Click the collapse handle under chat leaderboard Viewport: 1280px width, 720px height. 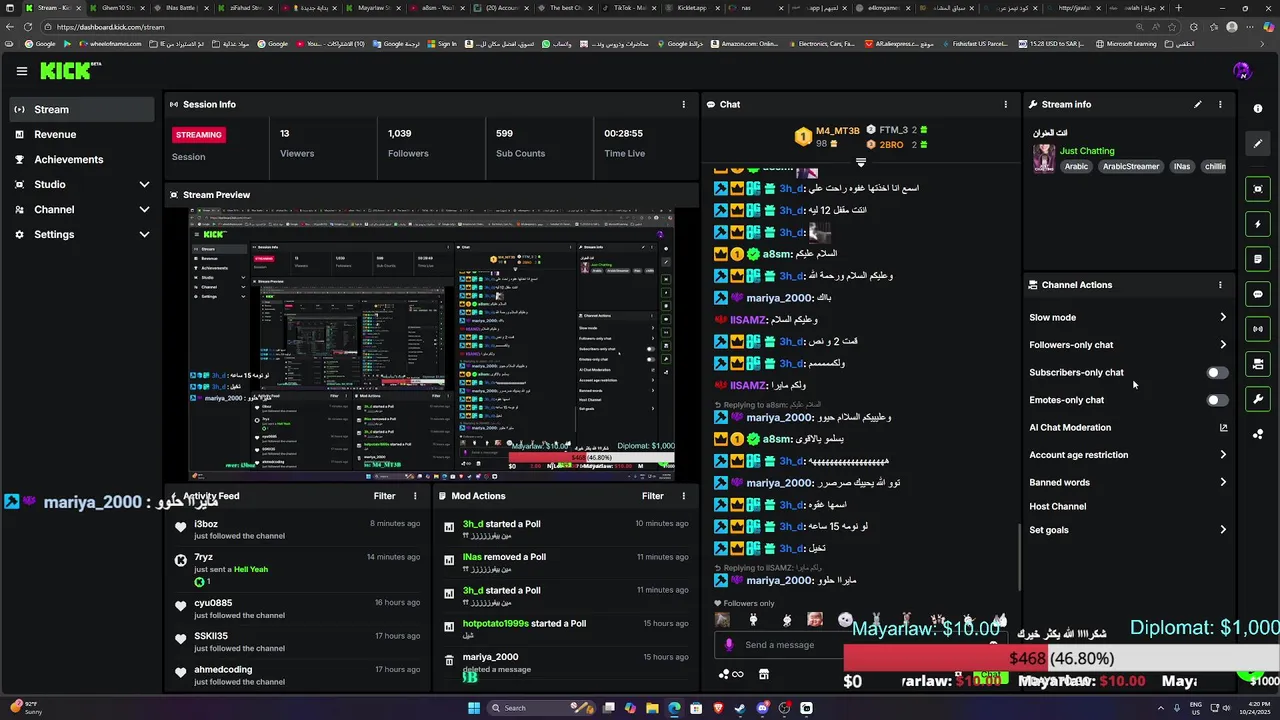(x=860, y=161)
